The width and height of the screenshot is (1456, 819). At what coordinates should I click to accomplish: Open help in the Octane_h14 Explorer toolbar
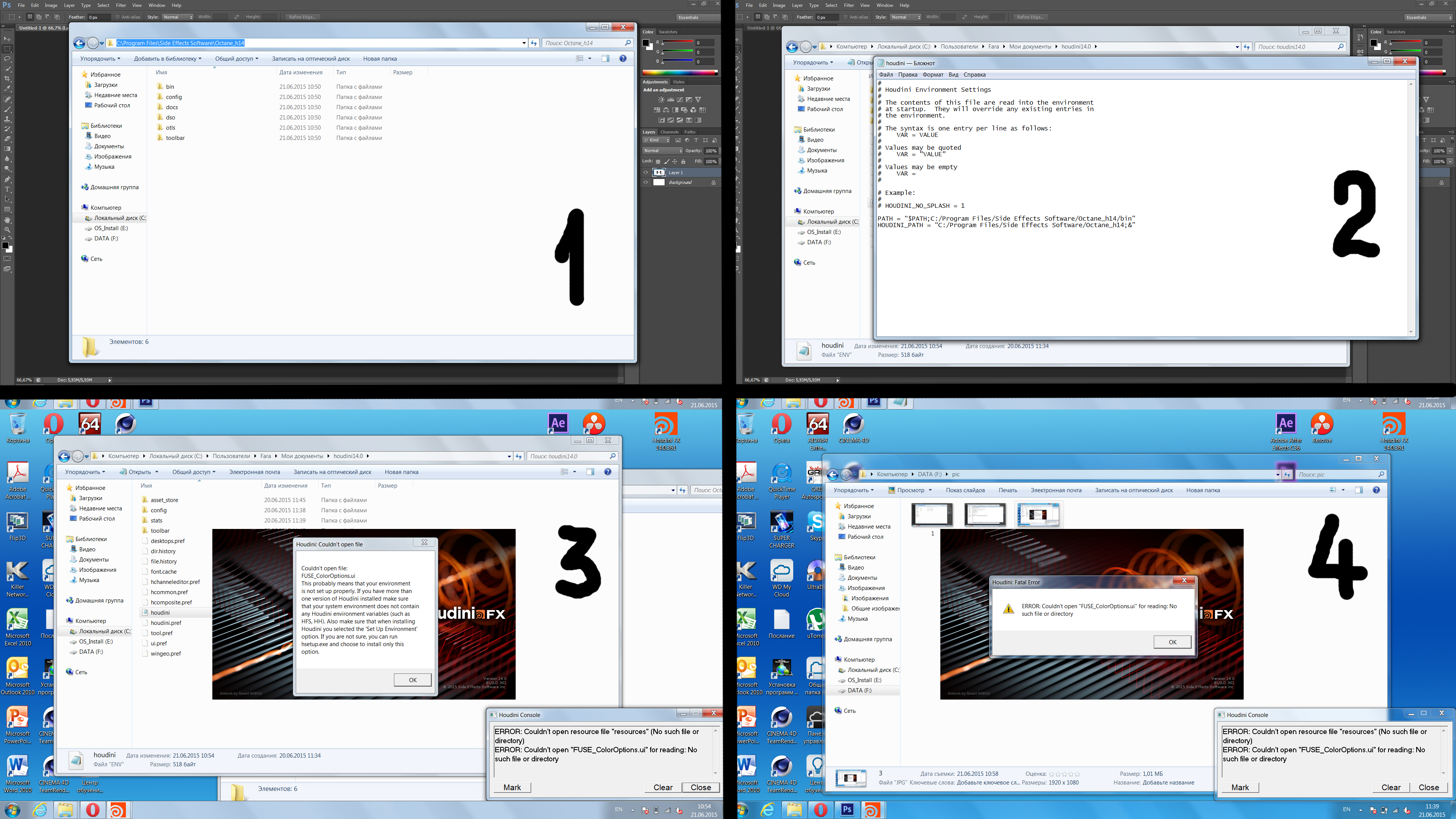tap(623, 59)
